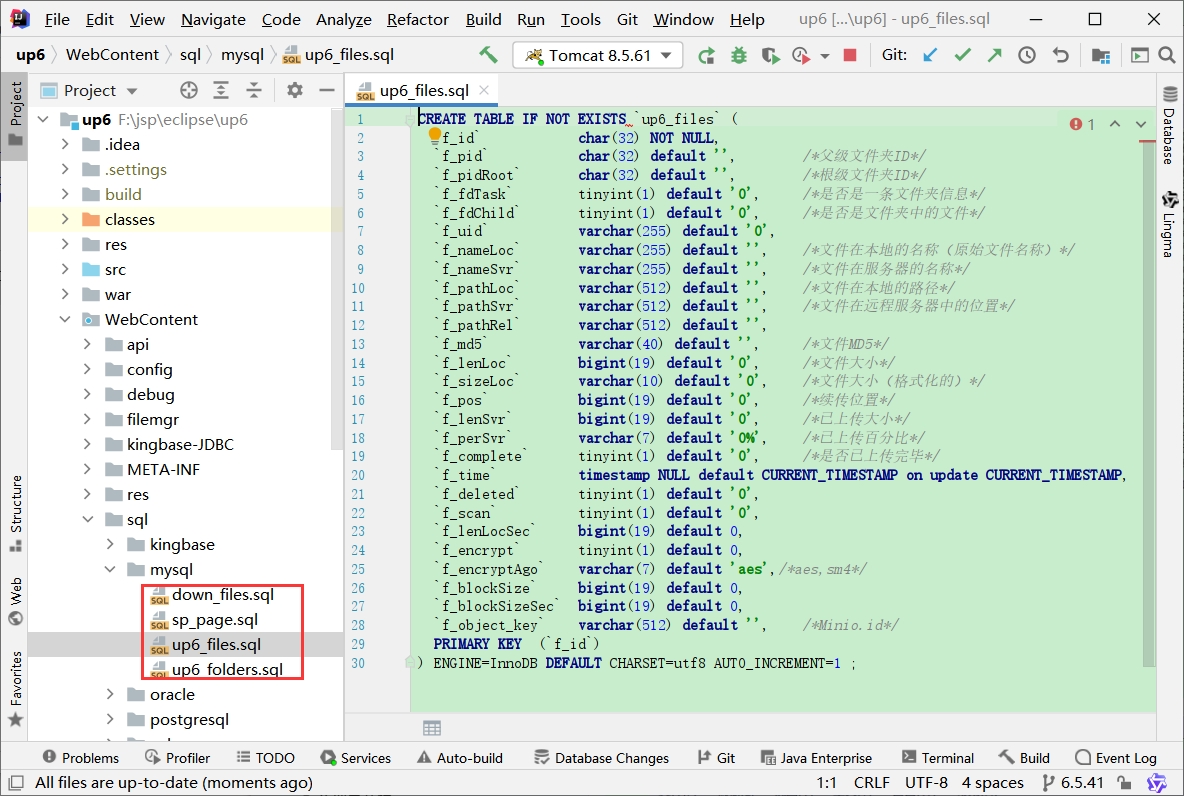This screenshot has height=796, width=1184.
Task: Select up6_folders.sql file in the tree
Action: tap(227, 670)
